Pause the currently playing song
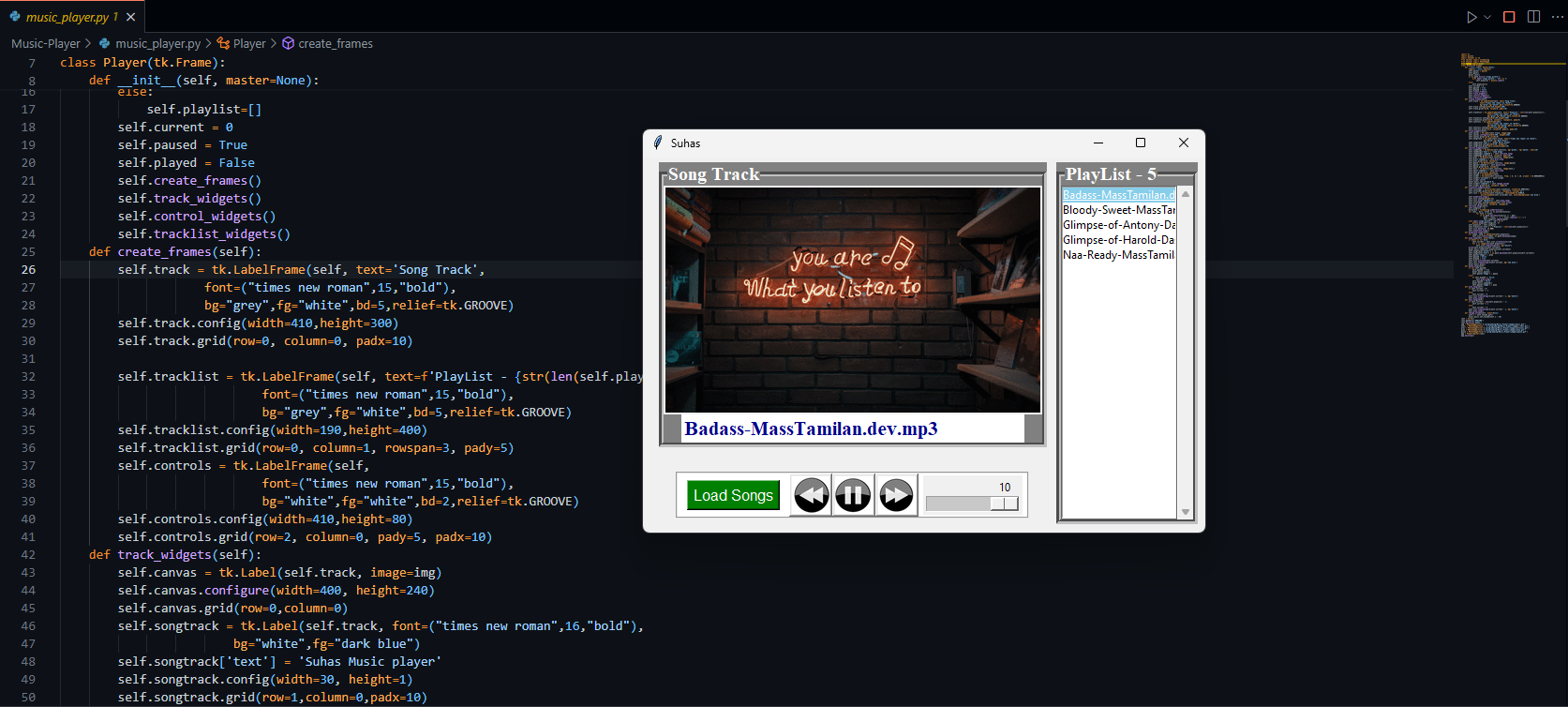Image resolution: width=1568 pixels, height=707 pixels. [x=853, y=495]
